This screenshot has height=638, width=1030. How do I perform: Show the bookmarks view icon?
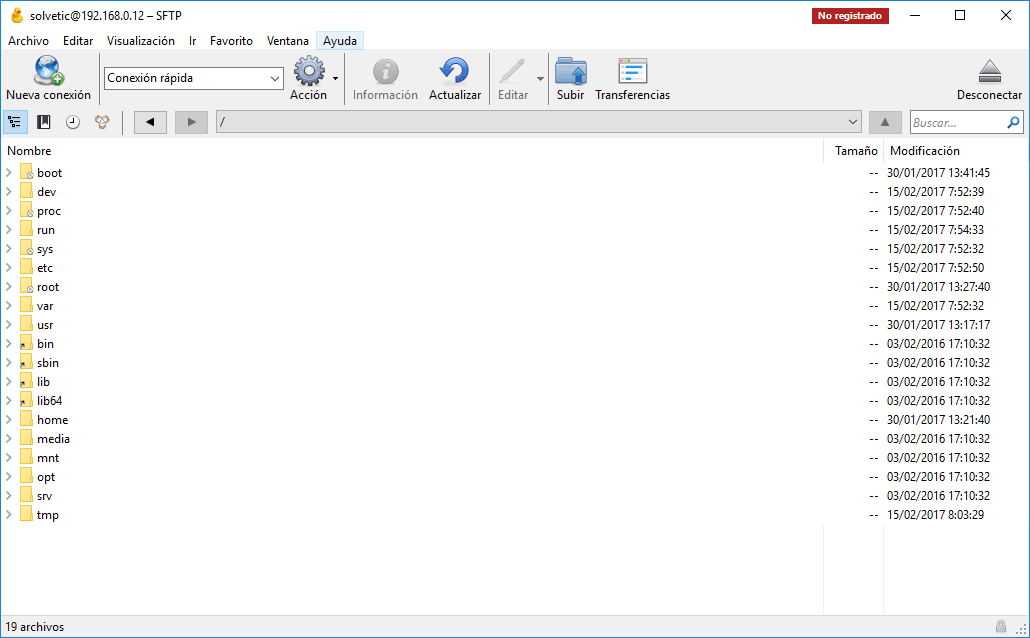point(44,122)
